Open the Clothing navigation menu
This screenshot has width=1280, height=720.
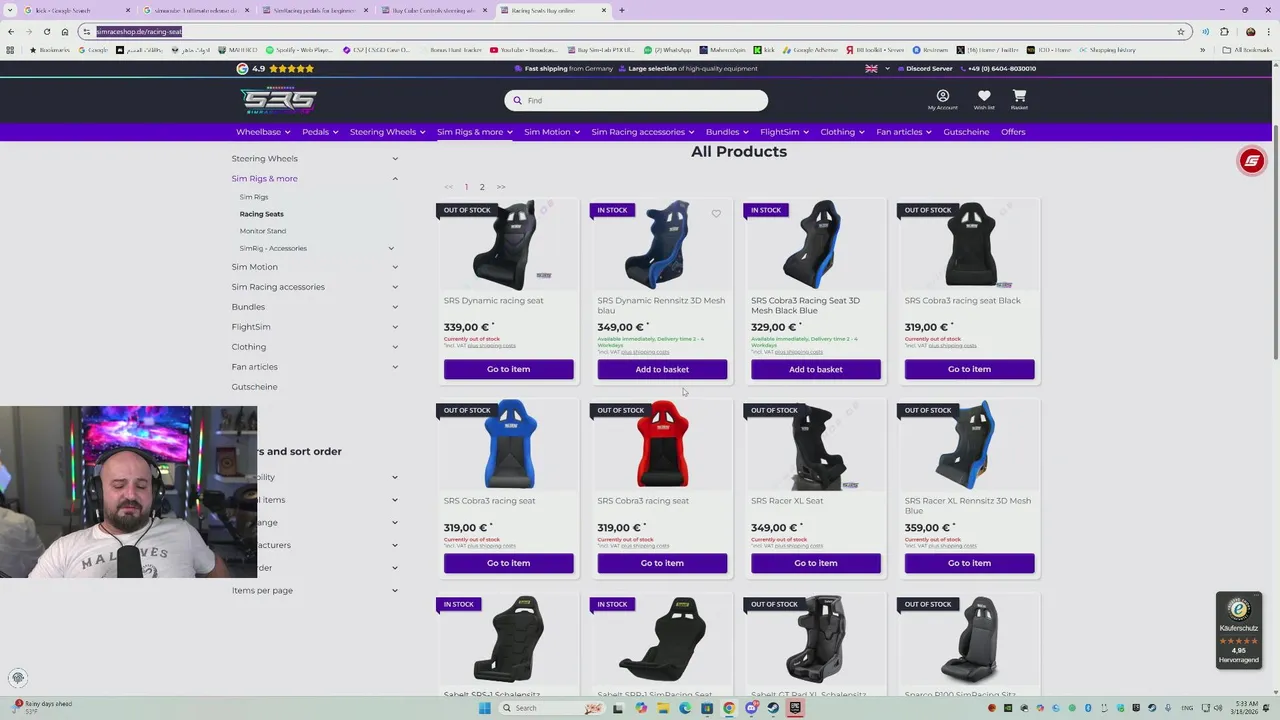click(843, 132)
